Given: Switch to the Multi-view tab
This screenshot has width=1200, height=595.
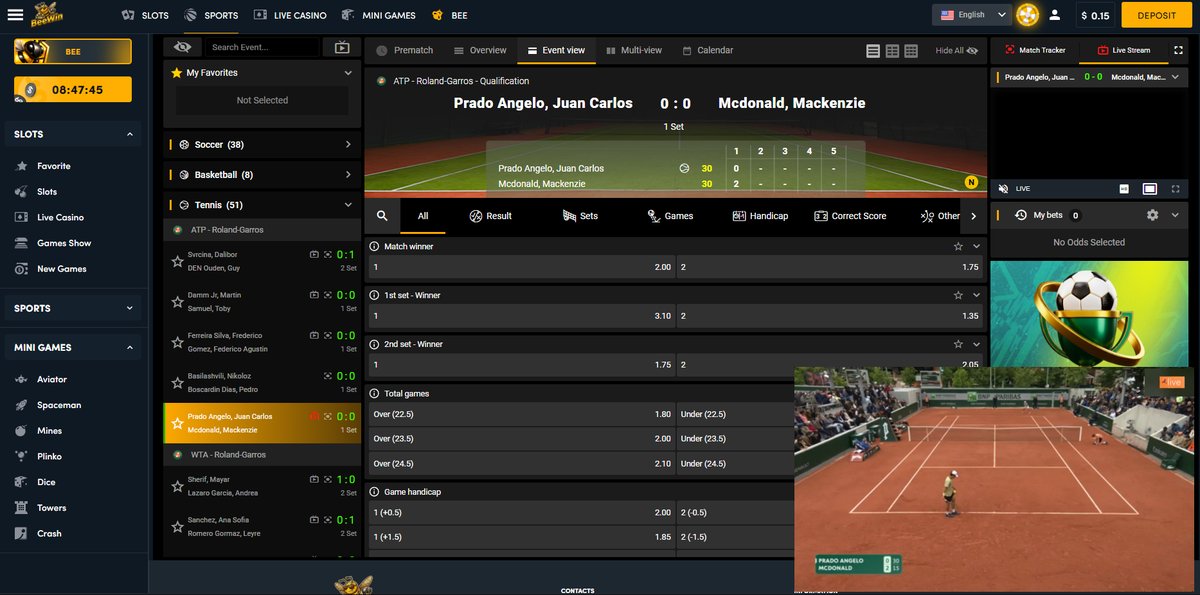Looking at the screenshot, I should pyautogui.click(x=634, y=50).
